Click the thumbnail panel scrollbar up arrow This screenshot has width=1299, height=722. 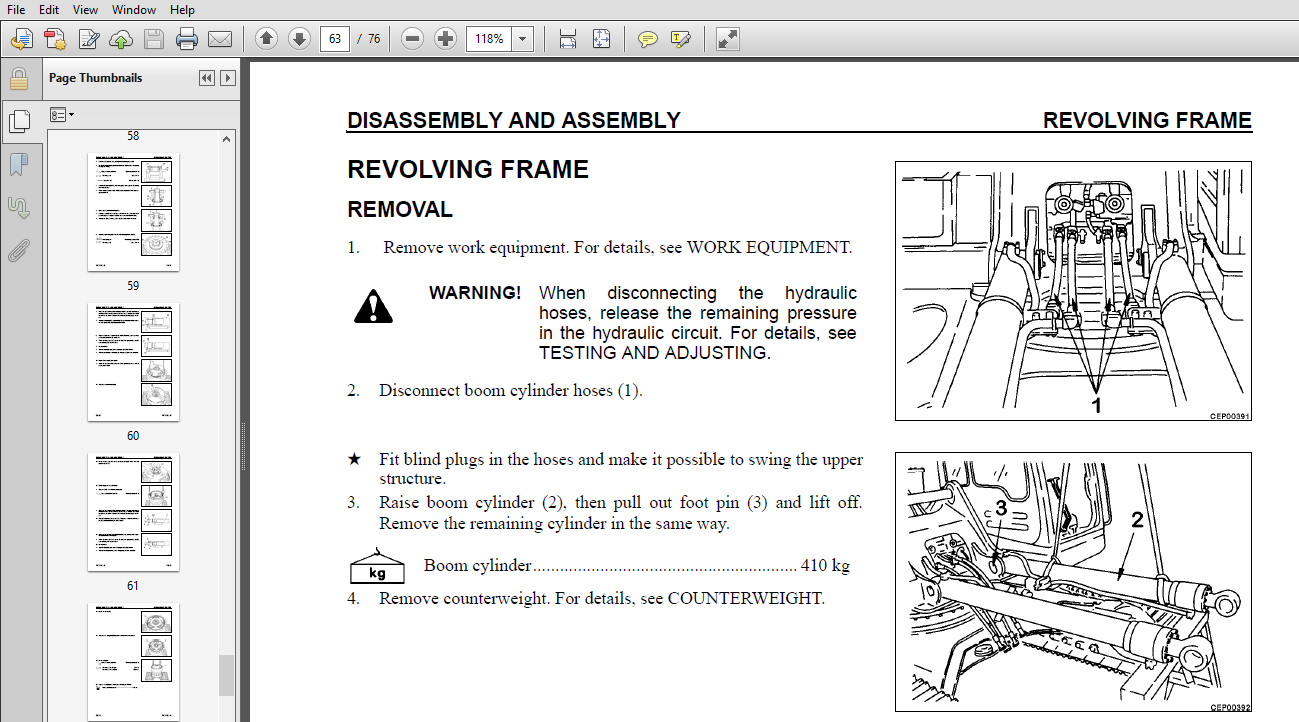[x=227, y=139]
